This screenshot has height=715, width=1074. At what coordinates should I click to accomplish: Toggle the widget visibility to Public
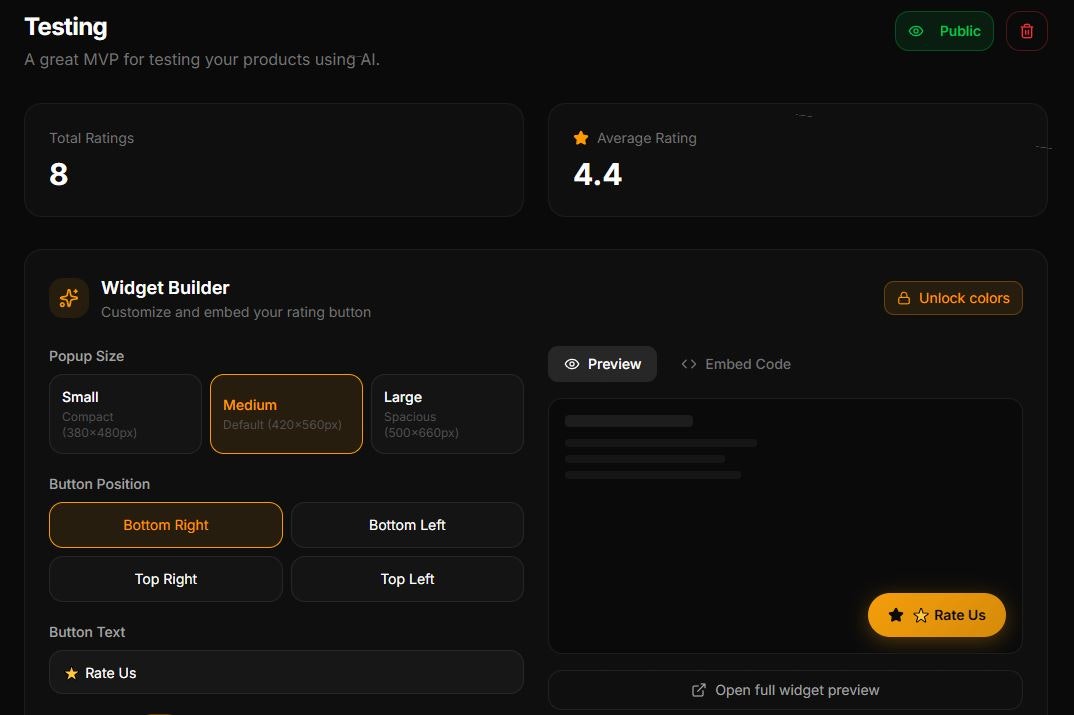click(x=944, y=31)
